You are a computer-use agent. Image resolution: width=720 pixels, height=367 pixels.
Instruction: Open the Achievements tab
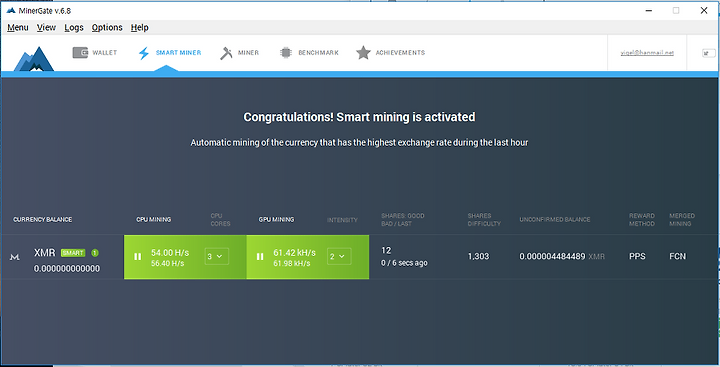(390, 52)
